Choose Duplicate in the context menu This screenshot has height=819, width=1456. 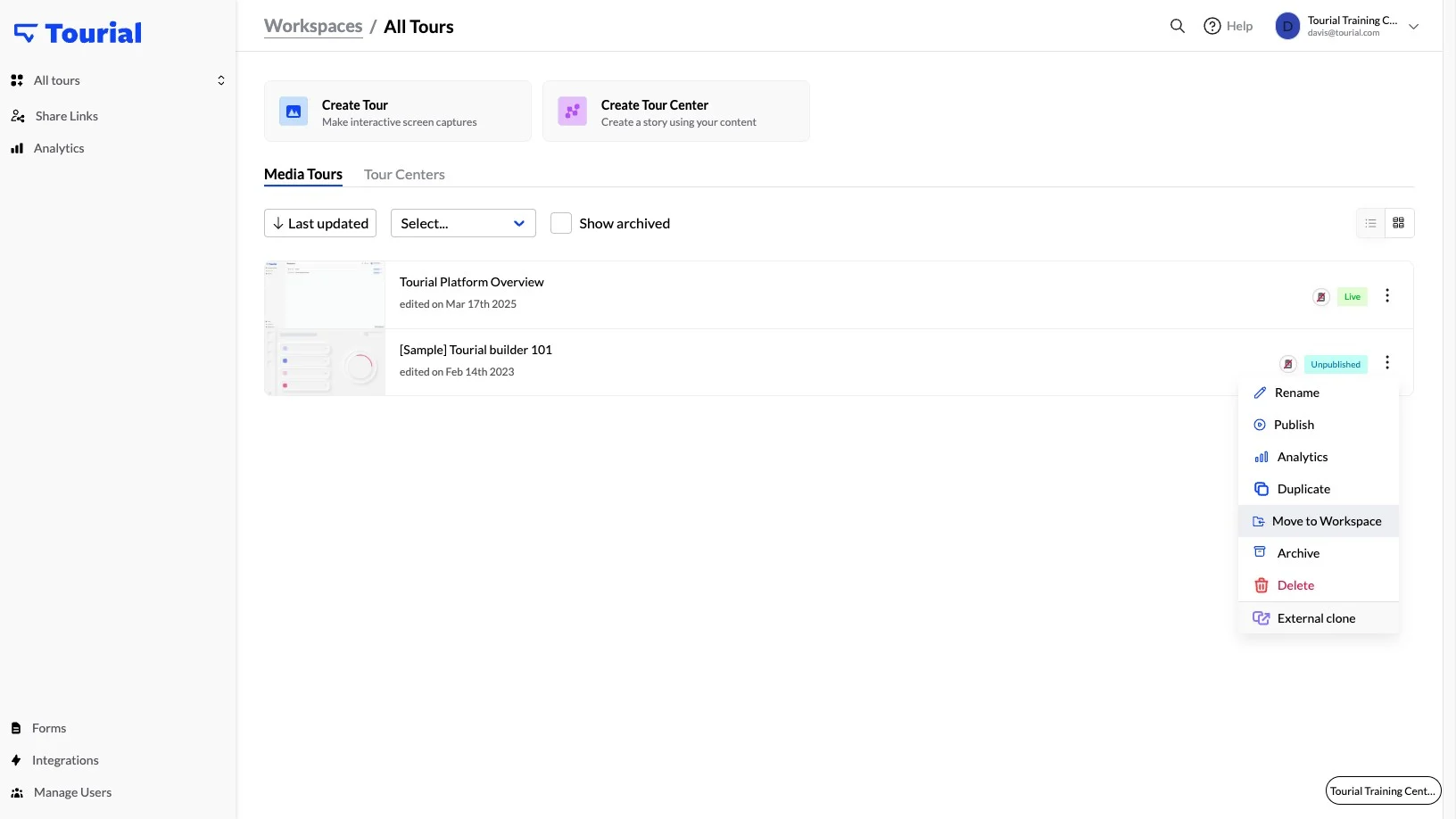pos(1319,489)
